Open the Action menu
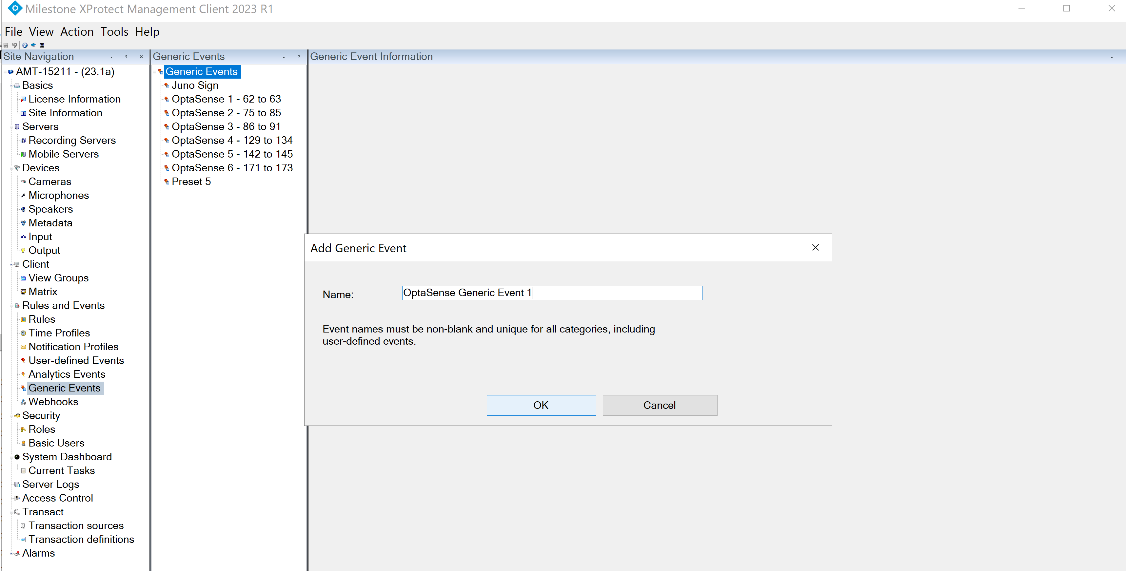This screenshot has width=1126, height=571. pos(77,32)
